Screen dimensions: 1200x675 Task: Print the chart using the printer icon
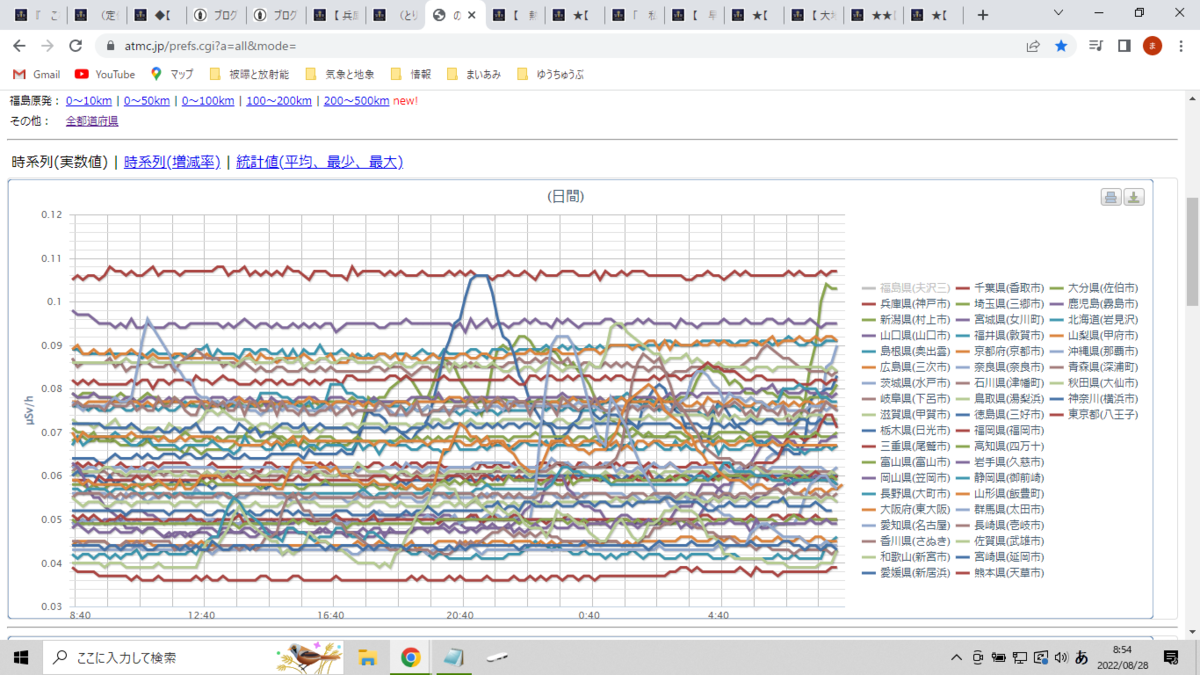point(1111,197)
